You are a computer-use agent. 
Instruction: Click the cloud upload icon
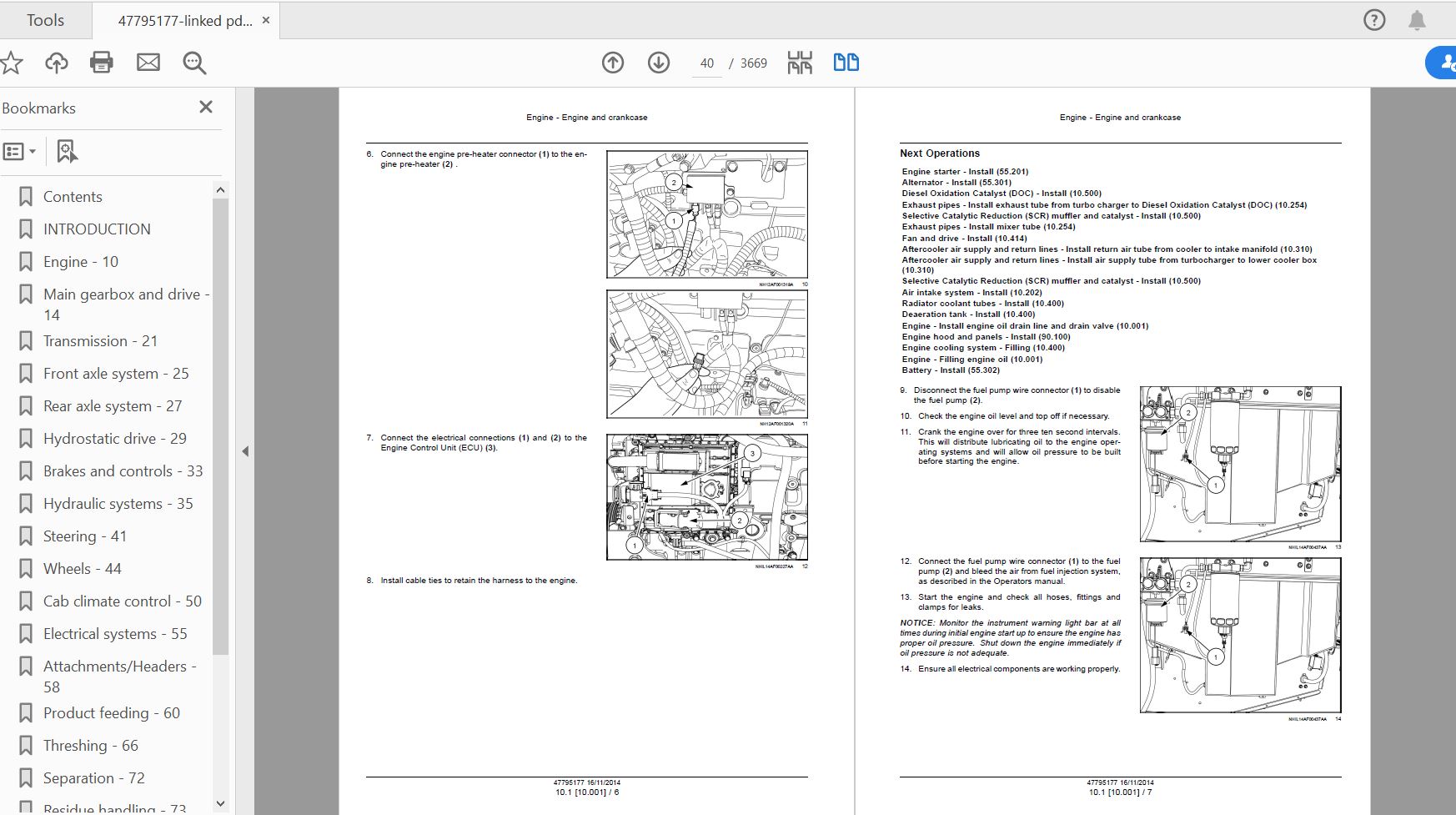pyautogui.click(x=57, y=63)
